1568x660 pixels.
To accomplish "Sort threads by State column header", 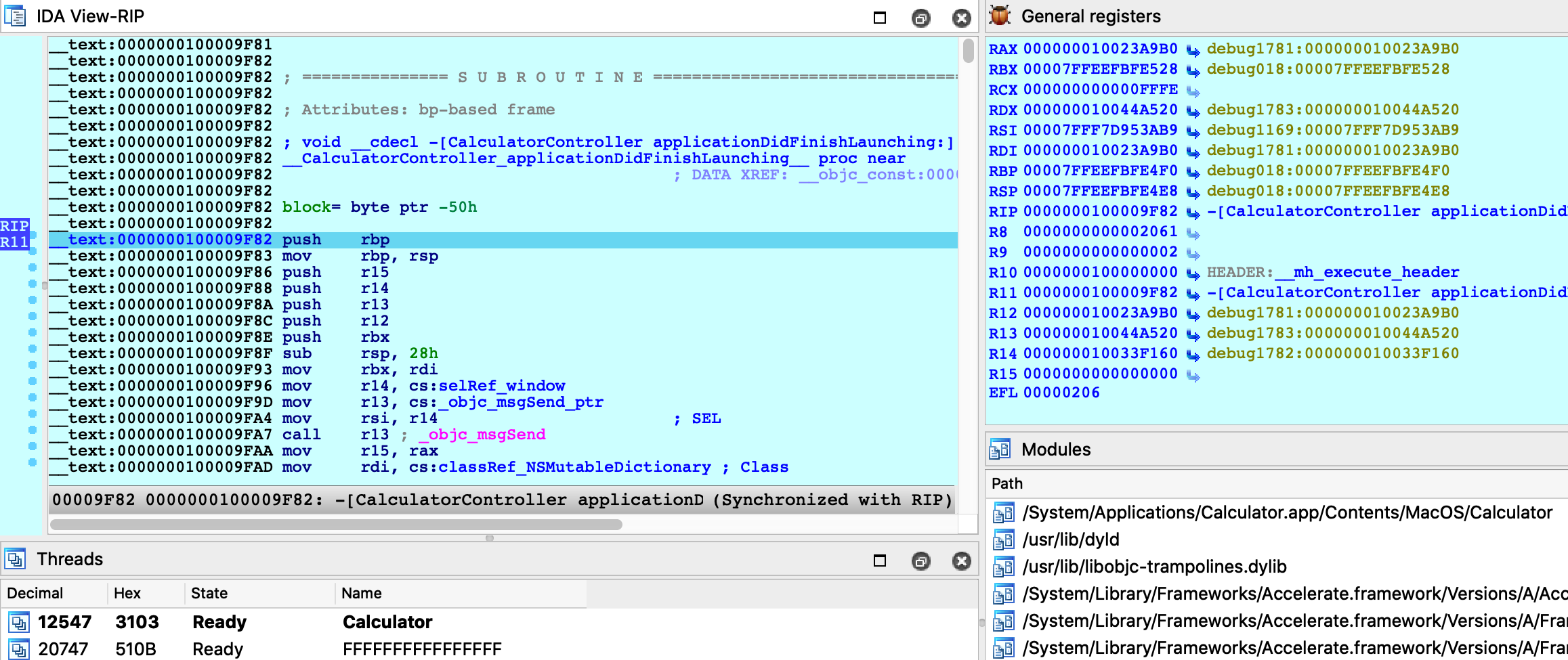I will 209,594.
